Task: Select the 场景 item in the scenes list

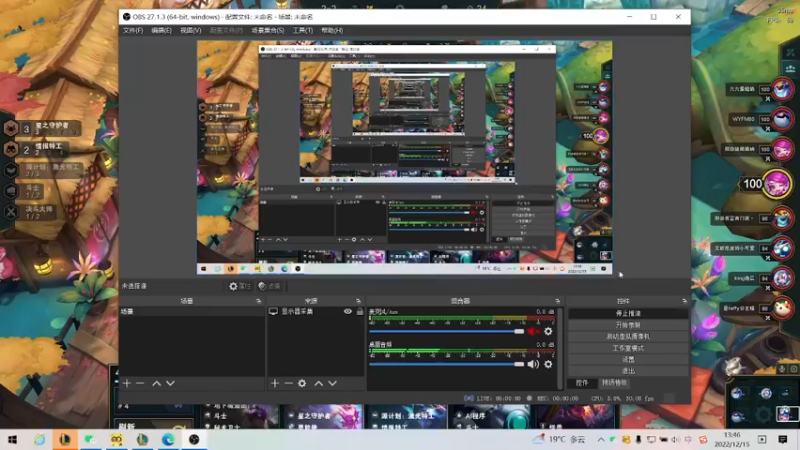Action: coord(191,311)
